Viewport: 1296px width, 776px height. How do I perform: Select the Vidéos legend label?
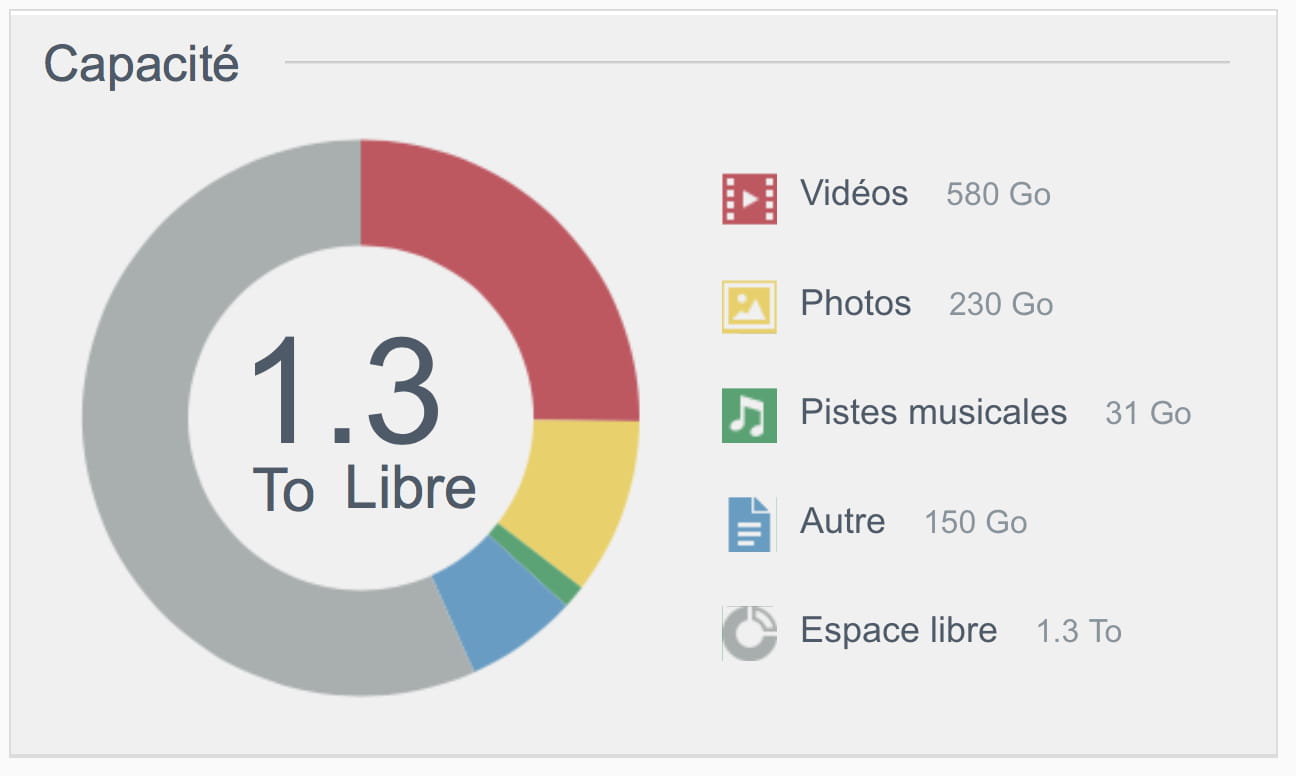[x=854, y=193]
